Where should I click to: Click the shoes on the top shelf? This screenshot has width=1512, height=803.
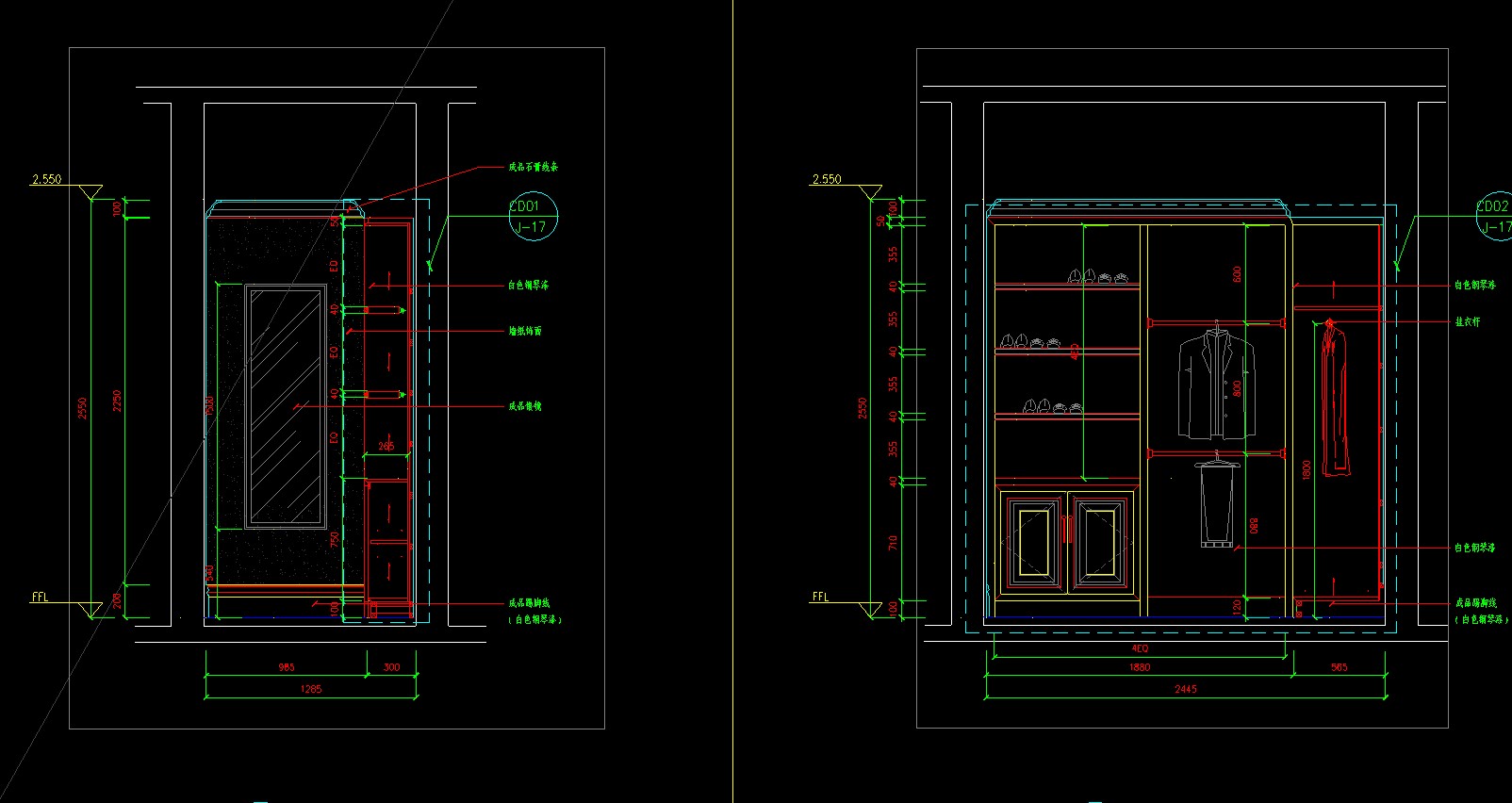pos(1097,276)
